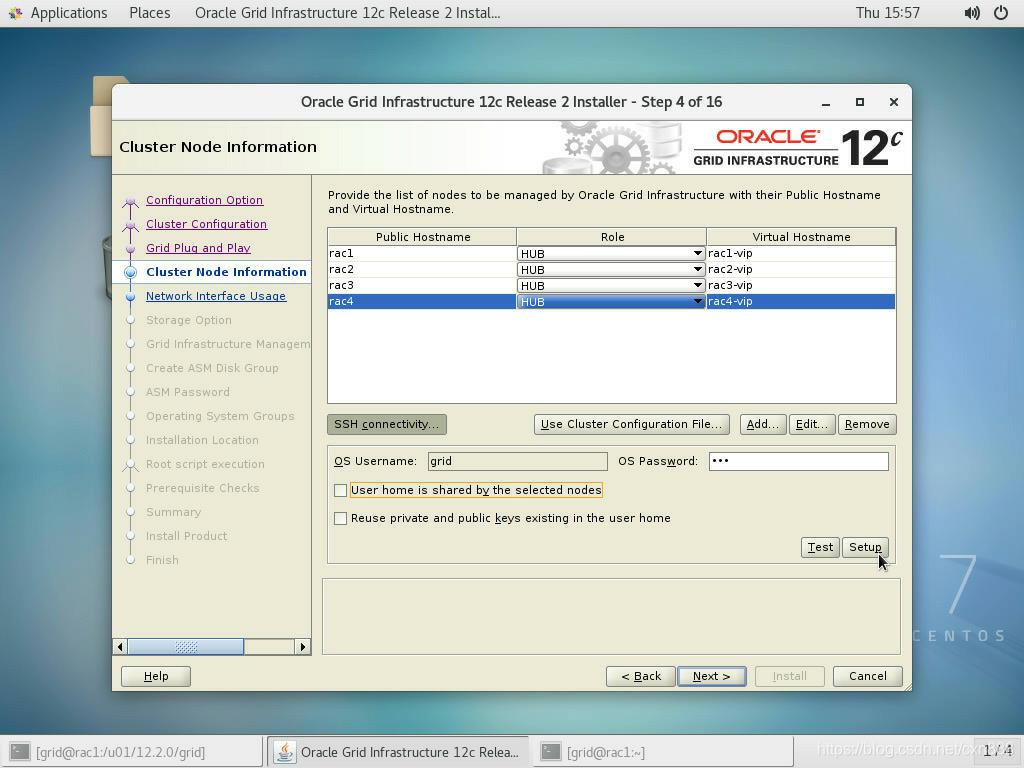Click the left arrow of the sidebar scrollbar

click(120, 647)
